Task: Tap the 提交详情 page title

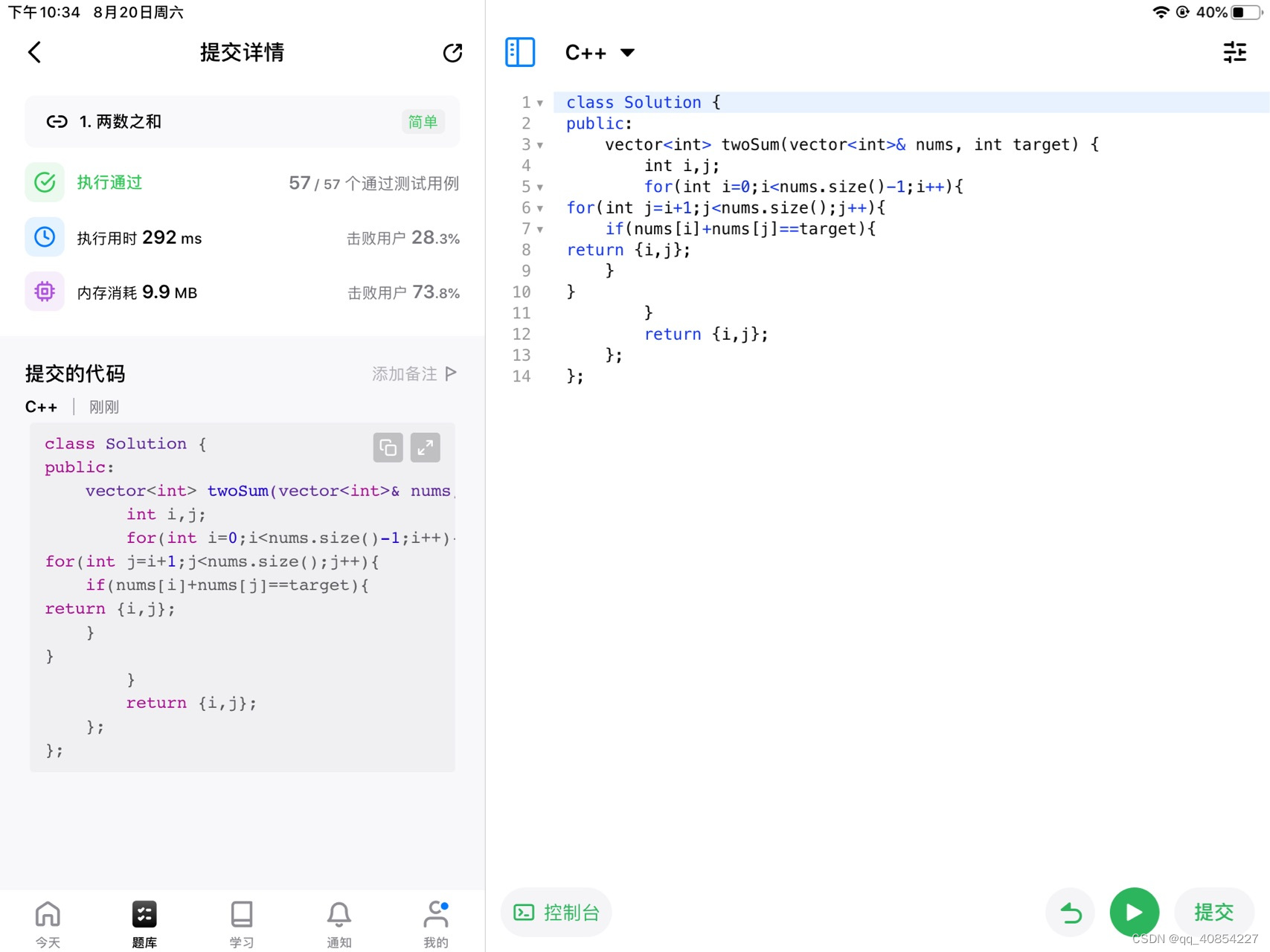Action: (x=242, y=52)
